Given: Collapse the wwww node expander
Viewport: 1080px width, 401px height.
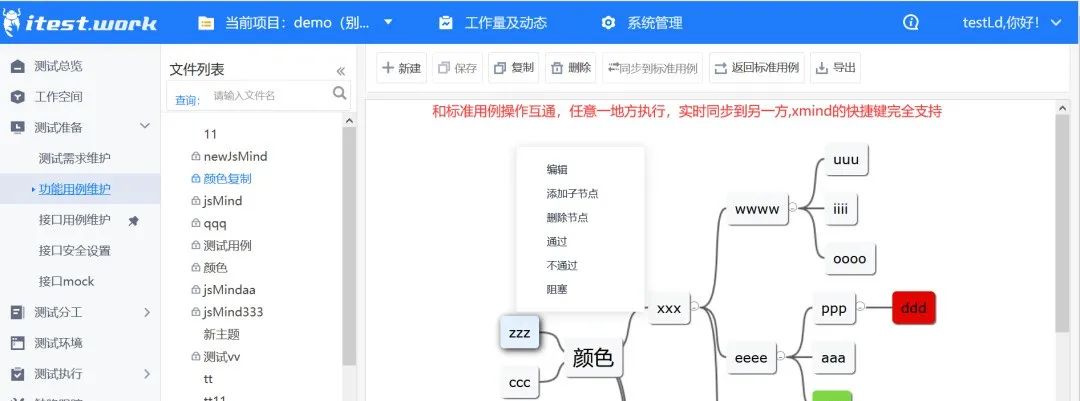Looking at the screenshot, I should pyautogui.click(x=792, y=207).
